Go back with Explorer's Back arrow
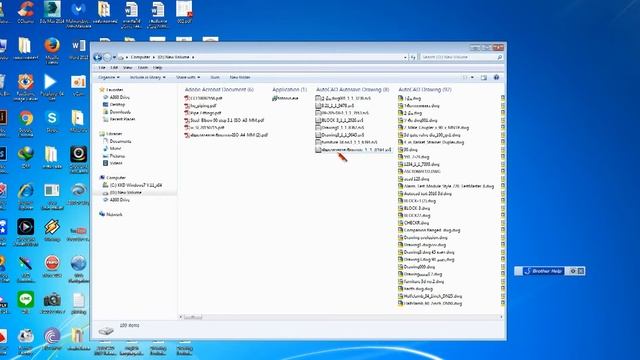Viewport: 640px width, 360px height. [x=98, y=57]
